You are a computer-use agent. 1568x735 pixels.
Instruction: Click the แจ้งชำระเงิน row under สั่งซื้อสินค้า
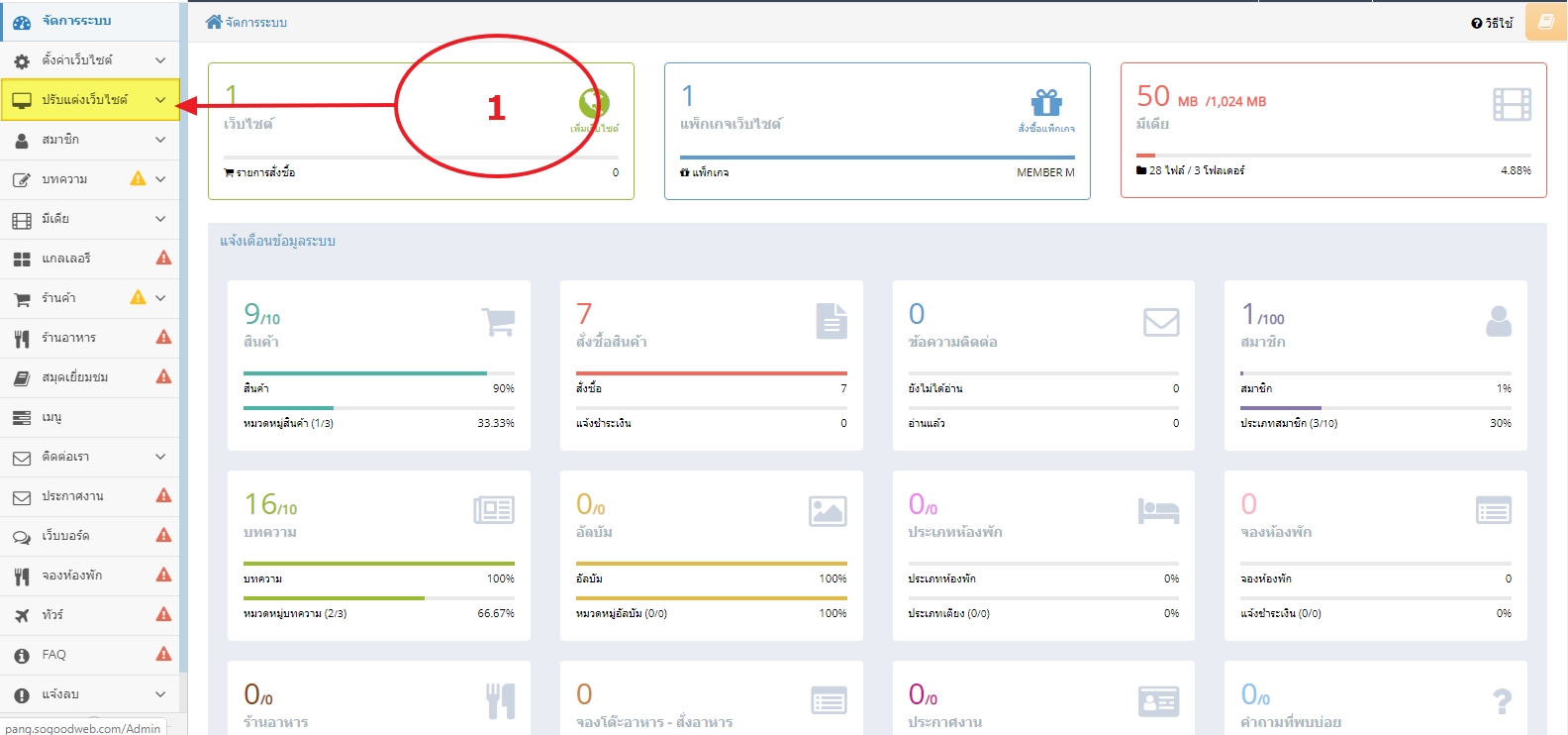click(712, 423)
